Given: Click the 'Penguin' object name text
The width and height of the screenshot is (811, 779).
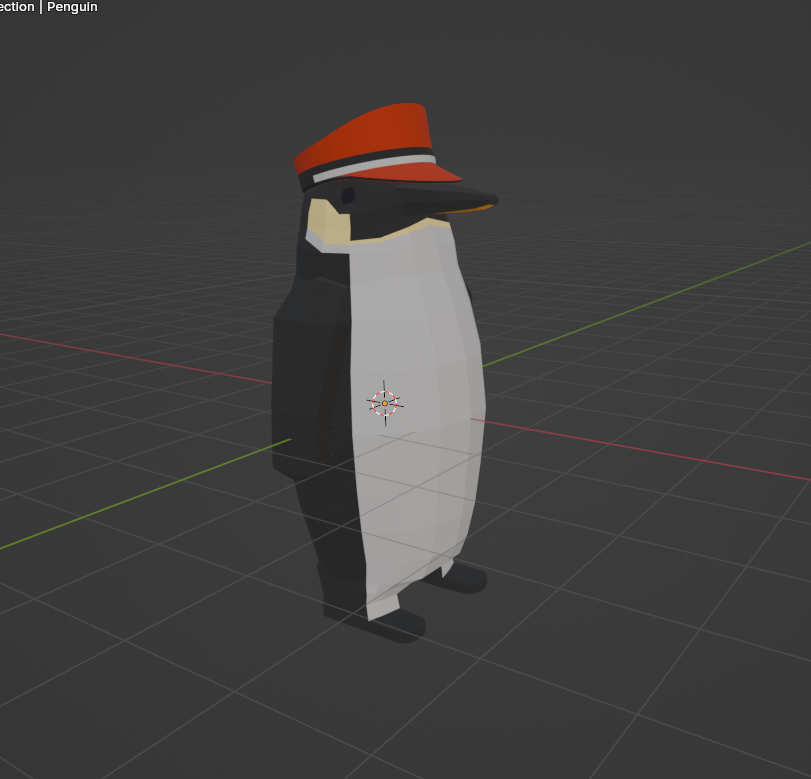Looking at the screenshot, I should [72, 7].
